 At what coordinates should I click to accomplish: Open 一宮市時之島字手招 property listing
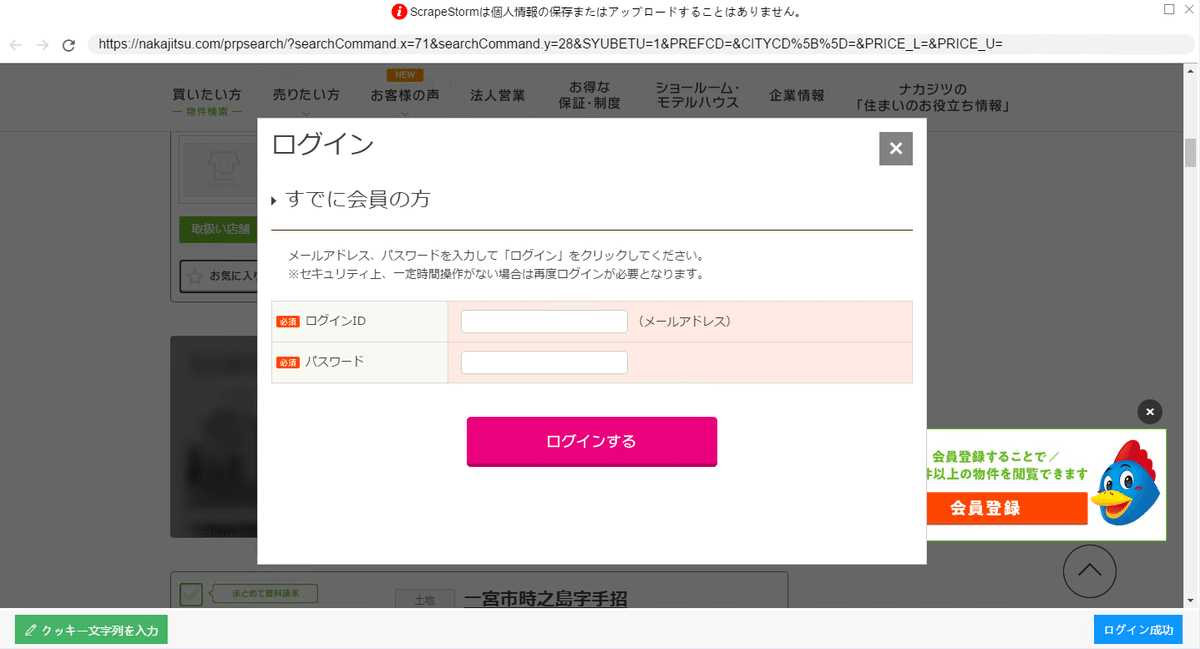pyautogui.click(x=546, y=599)
